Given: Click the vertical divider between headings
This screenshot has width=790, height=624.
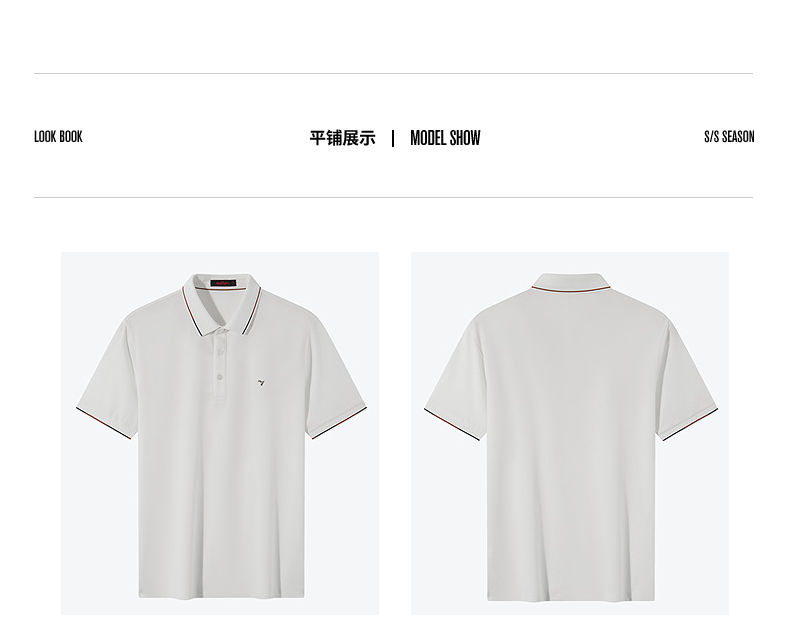Looking at the screenshot, I should click(393, 138).
